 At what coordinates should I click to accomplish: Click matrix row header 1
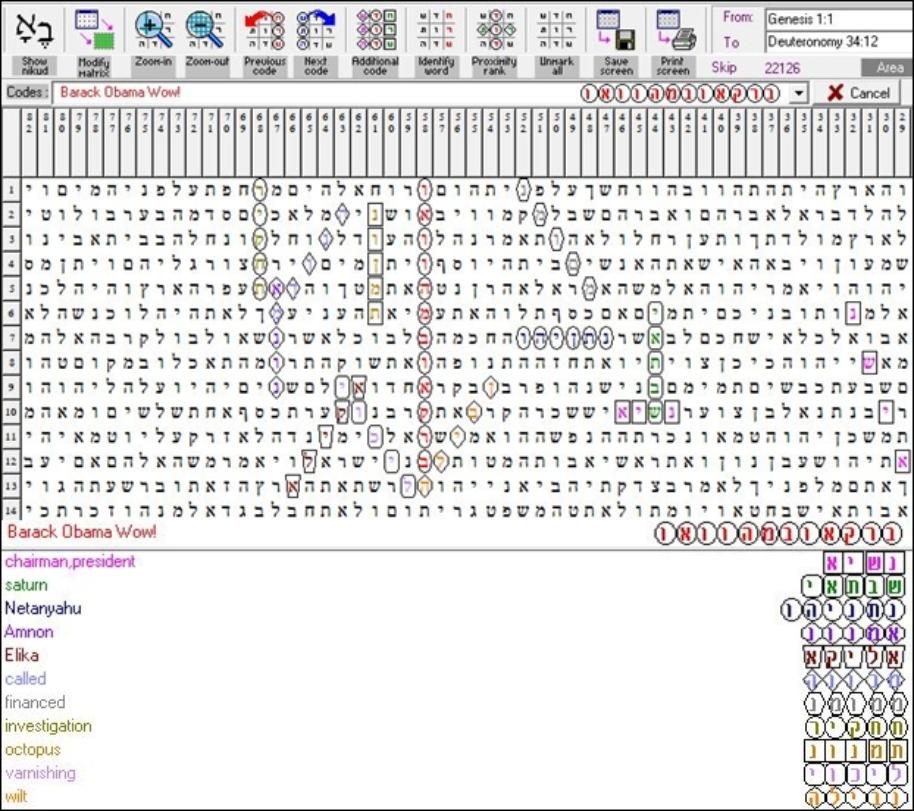pos(11,189)
